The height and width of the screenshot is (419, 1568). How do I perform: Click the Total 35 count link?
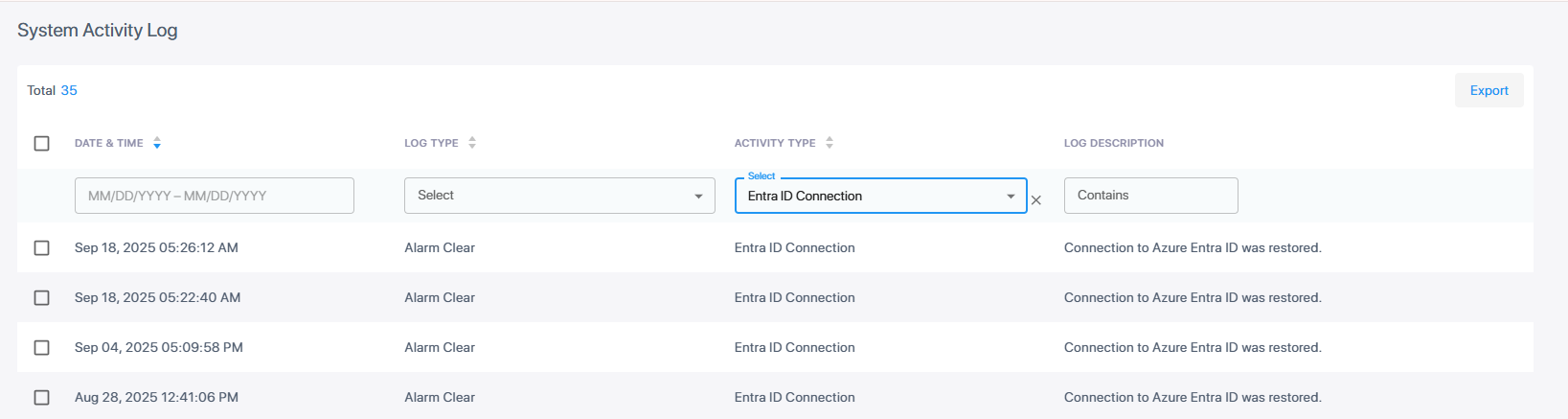pos(69,90)
